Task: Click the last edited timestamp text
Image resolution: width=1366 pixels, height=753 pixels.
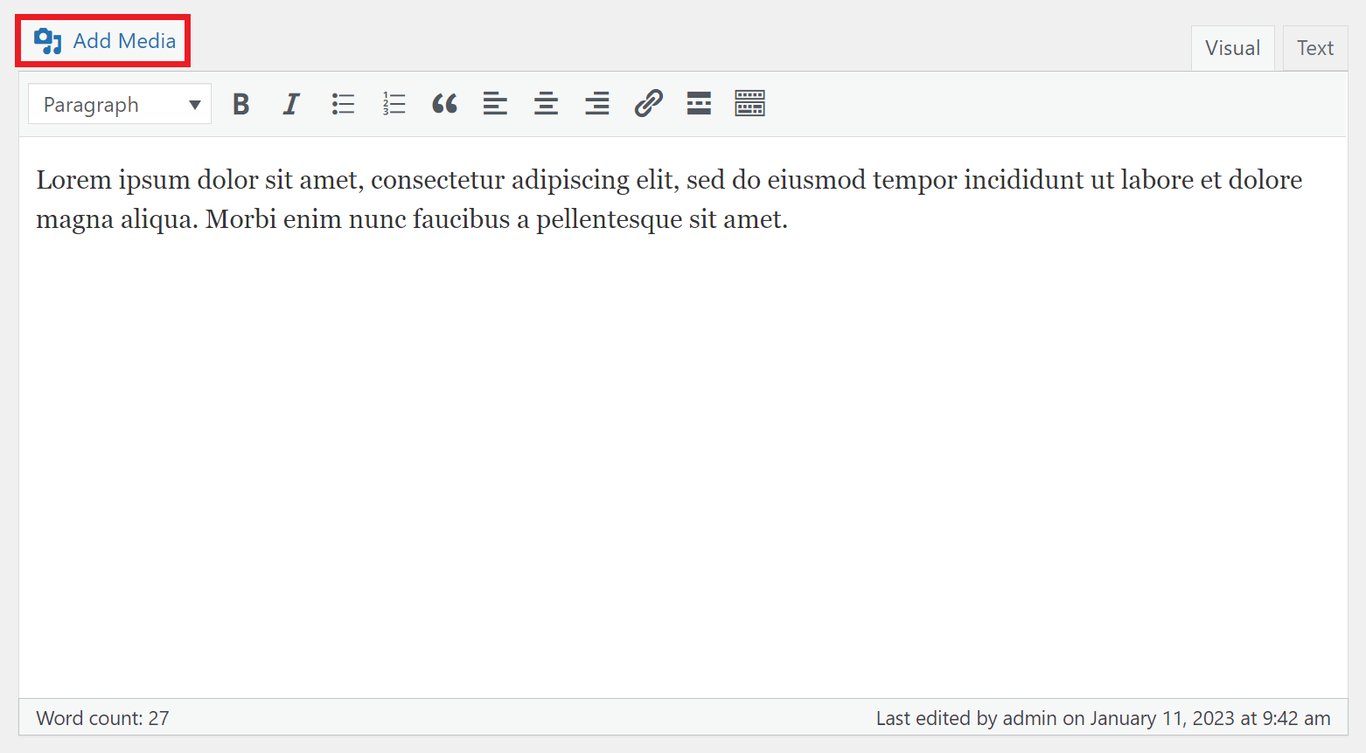Action: tap(1102, 717)
